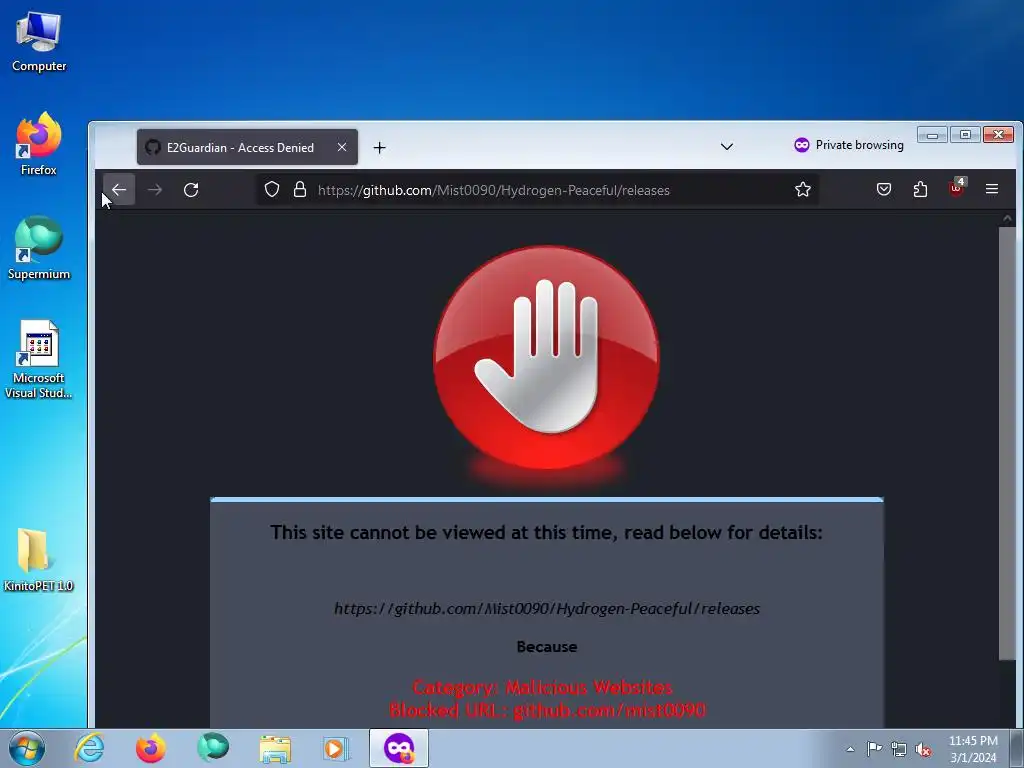Close the Firefox window
The image size is (1024, 768).
pos(999,135)
